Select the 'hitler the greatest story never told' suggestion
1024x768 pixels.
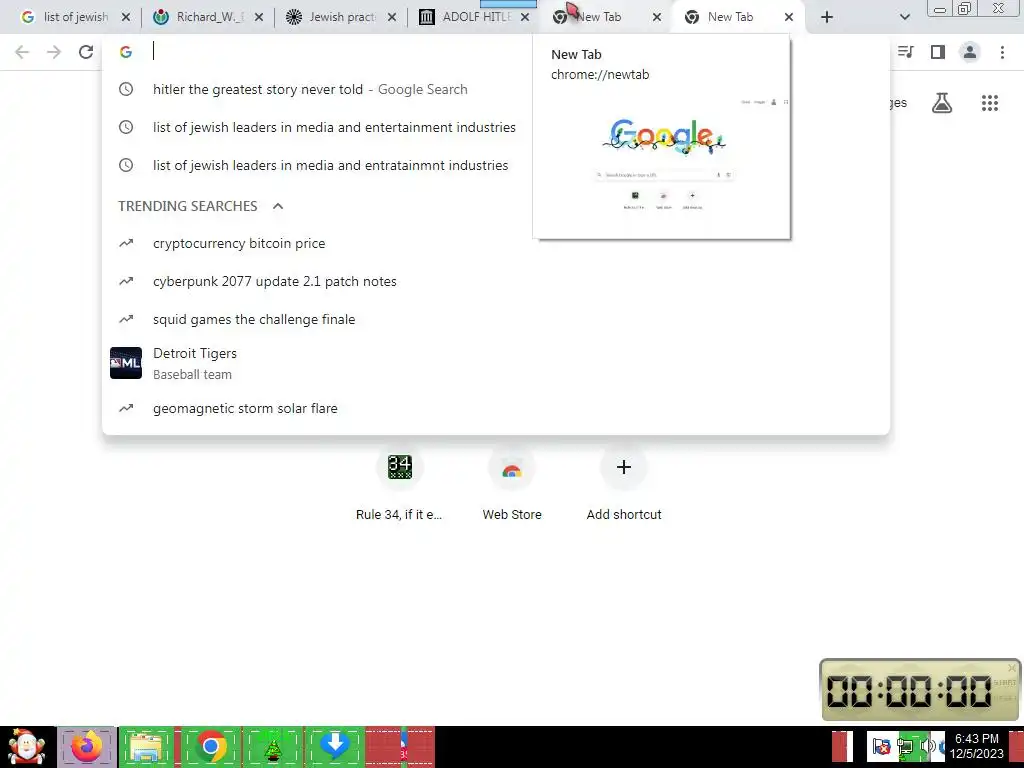(x=496, y=89)
